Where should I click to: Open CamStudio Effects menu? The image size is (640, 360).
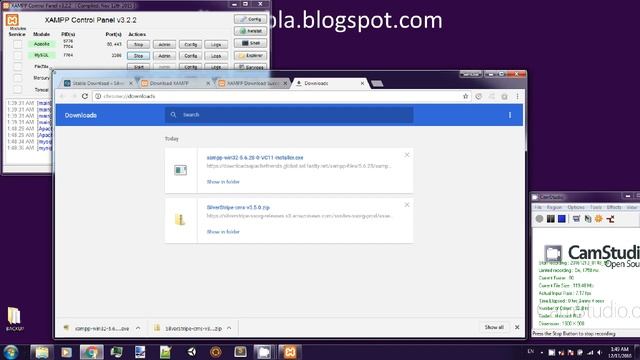[x=613, y=207]
